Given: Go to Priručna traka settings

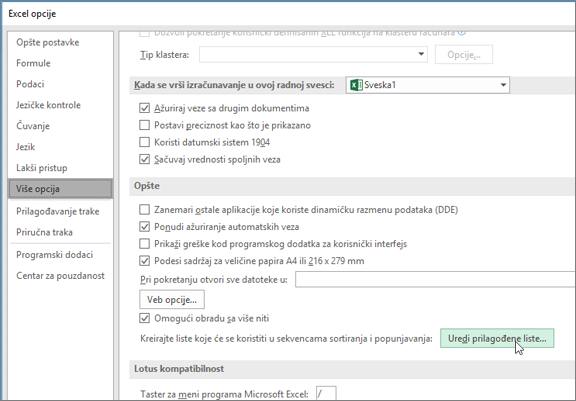Looking at the screenshot, I should click(x=44, y=232).
